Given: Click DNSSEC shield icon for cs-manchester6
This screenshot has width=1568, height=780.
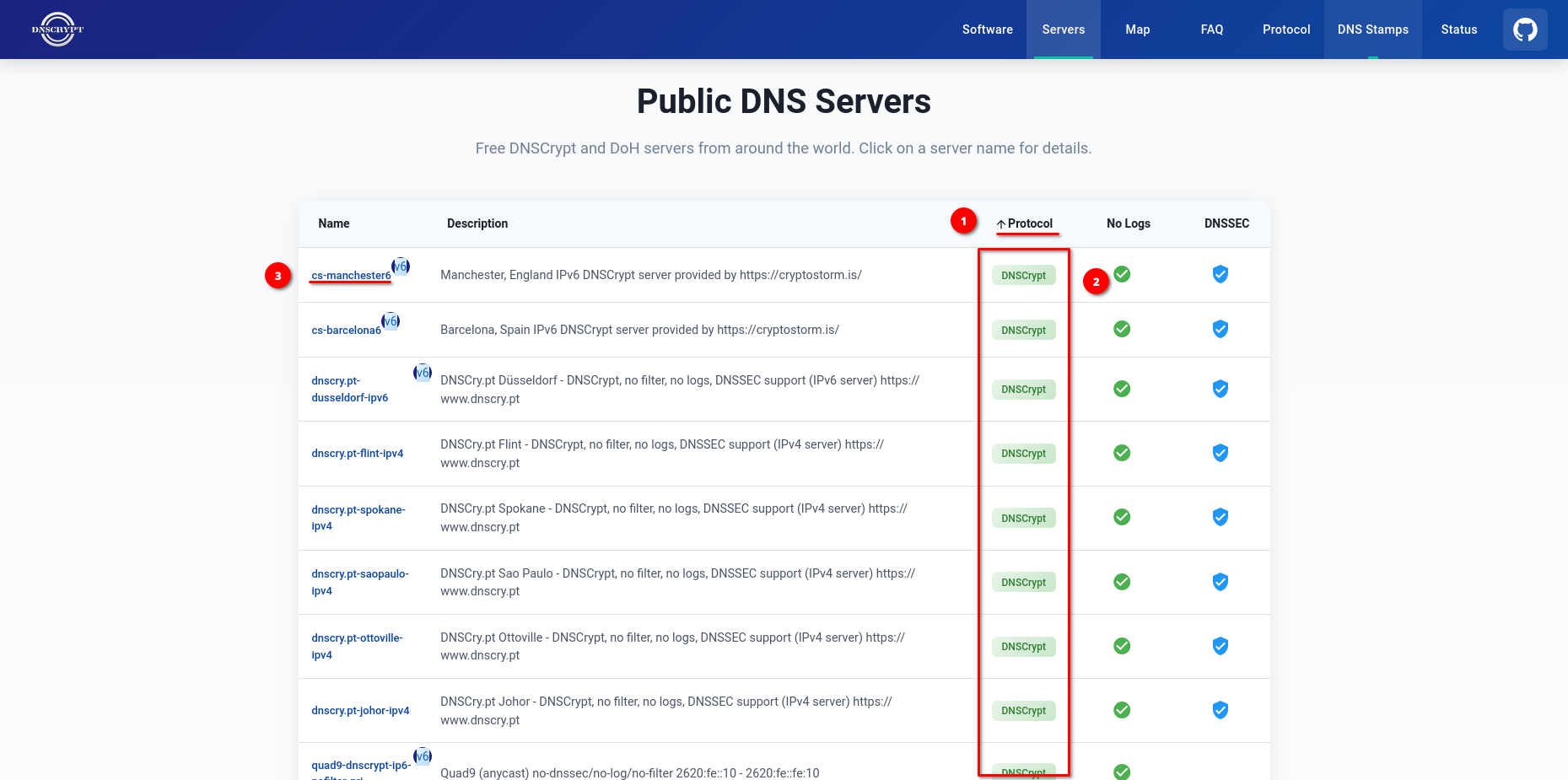Looking at the screenshot, I should point(1220,274).
